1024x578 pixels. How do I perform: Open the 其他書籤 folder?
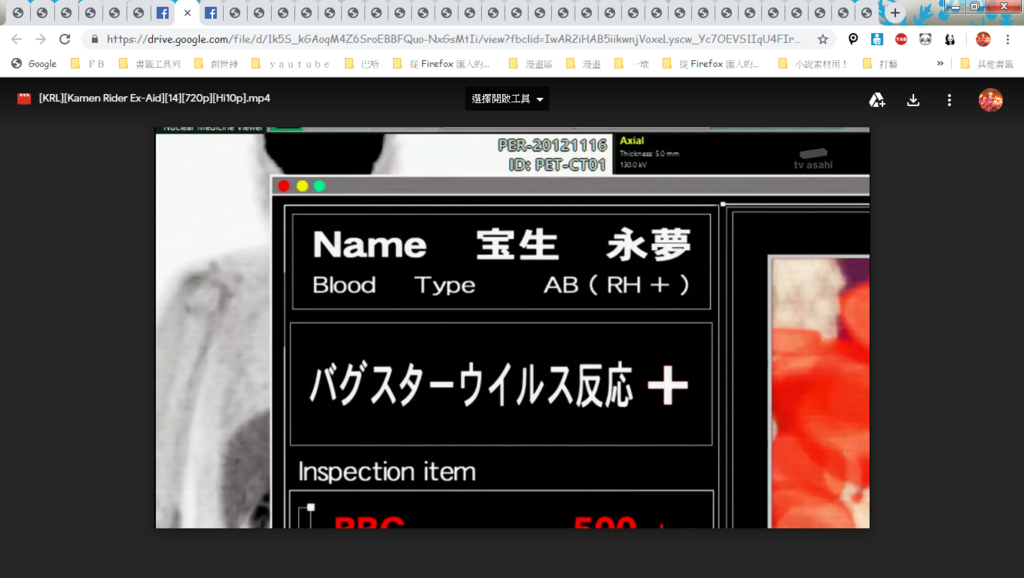click(987, 63)
